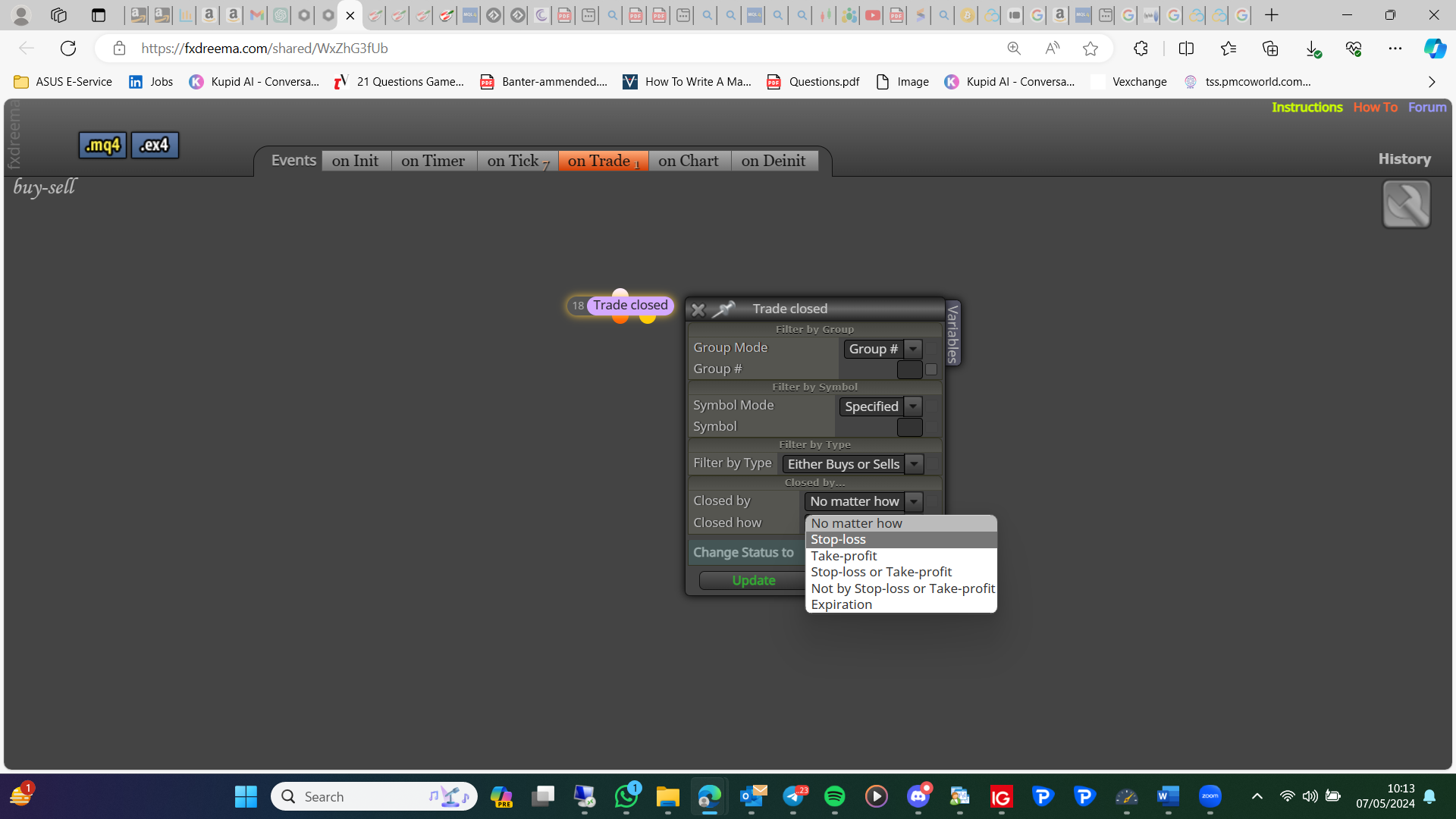This screenshot has height=819, width=1456.
Task: Open the History panel
Action: pos(1404,158)
